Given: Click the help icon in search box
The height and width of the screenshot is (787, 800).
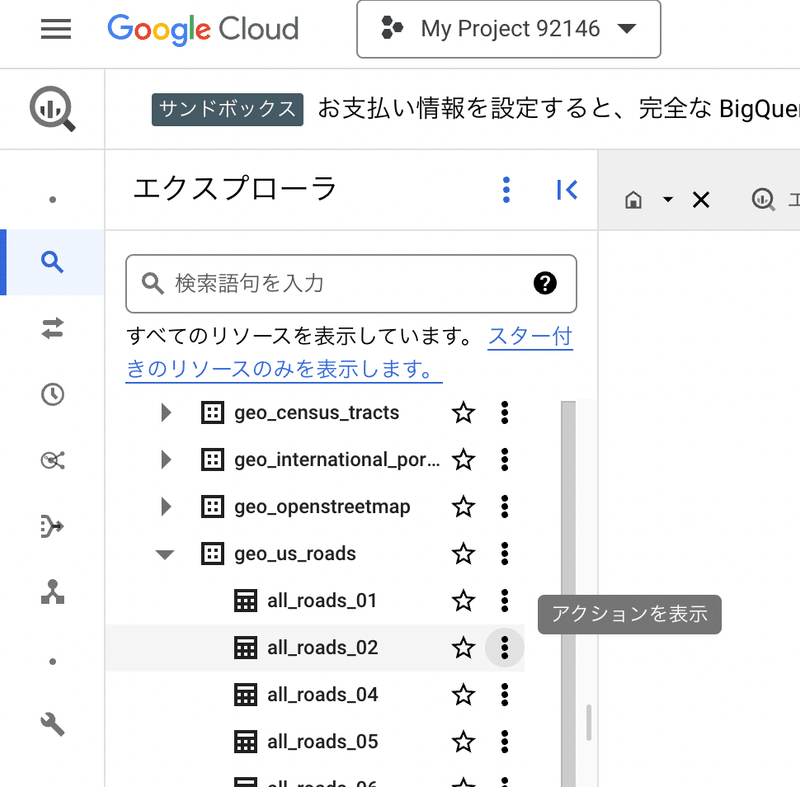Looking at the screenshot, I should 545,284.
